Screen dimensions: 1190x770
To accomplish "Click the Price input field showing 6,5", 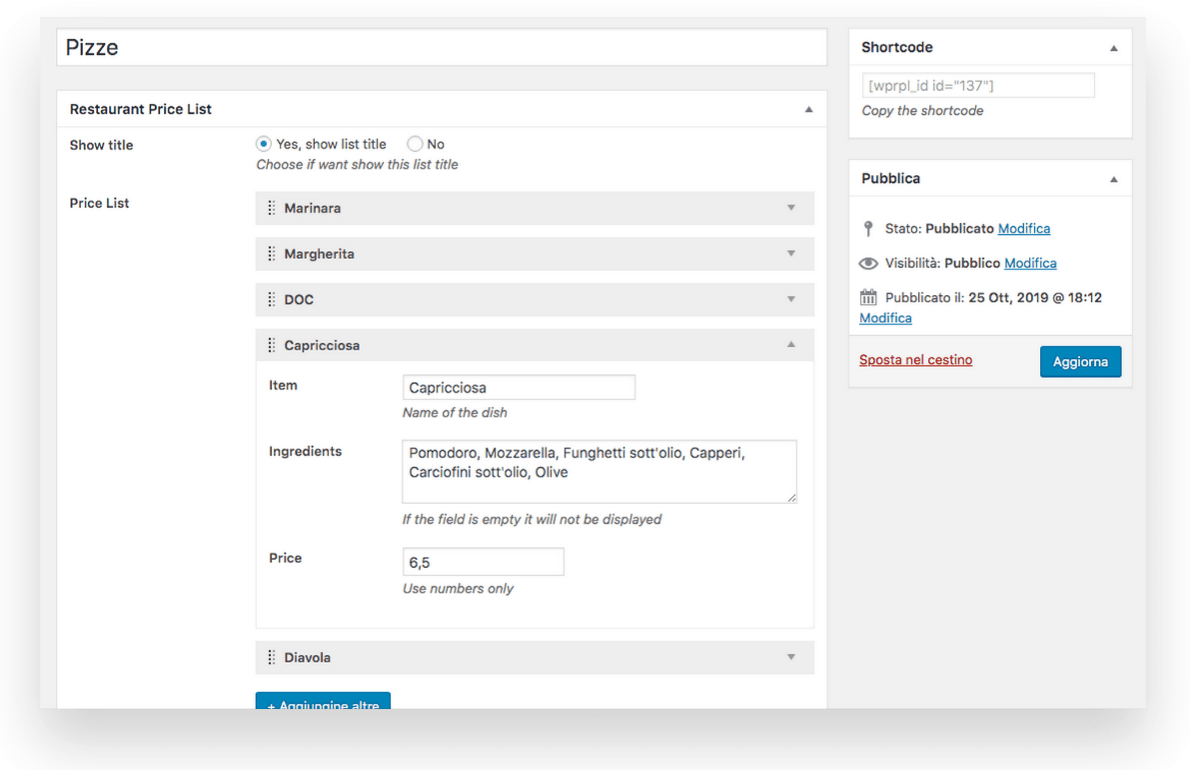I will (x=483, y=562).
